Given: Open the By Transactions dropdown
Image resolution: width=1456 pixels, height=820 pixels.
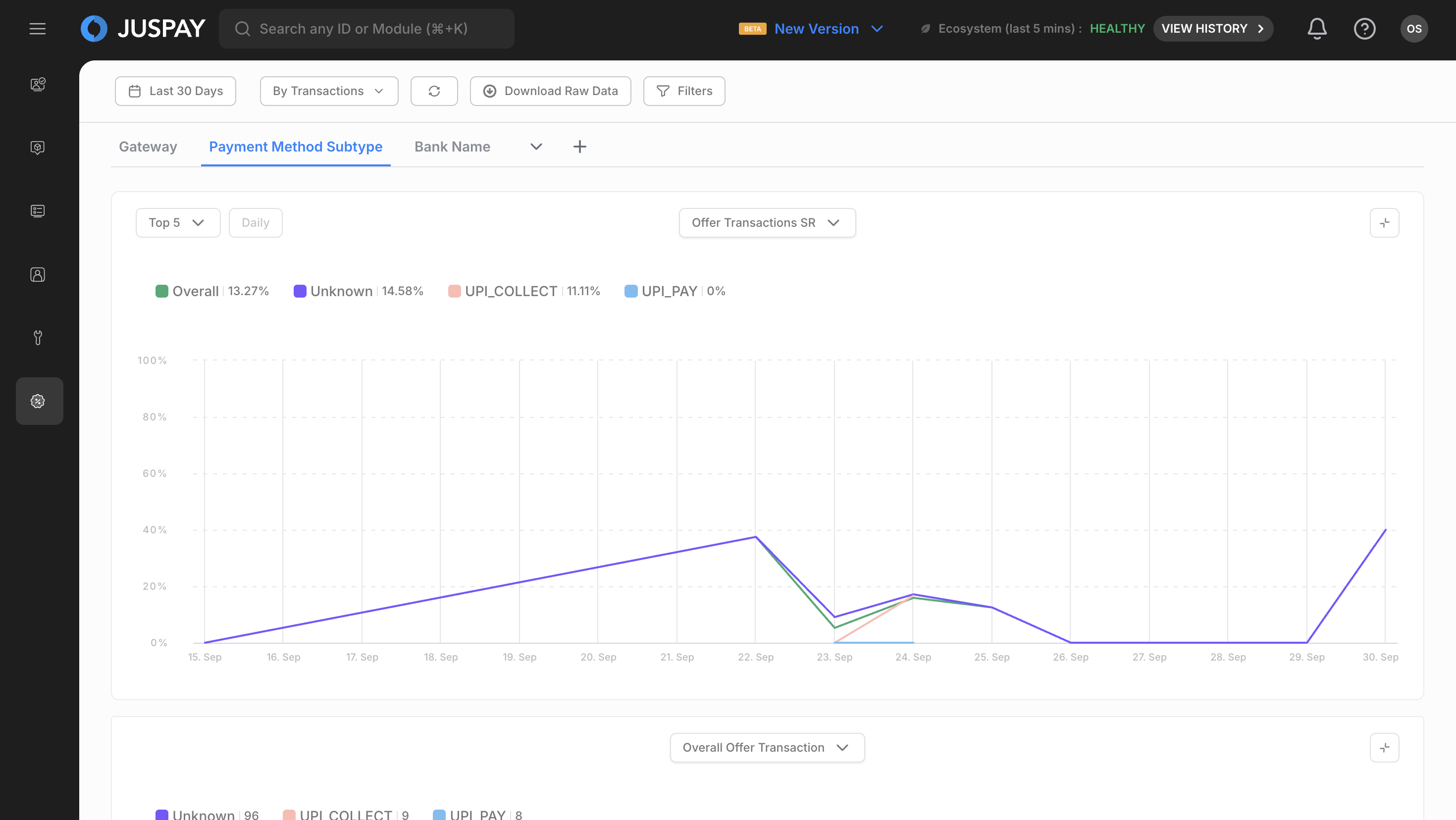Looking at the screenshot, I should [328, 91].
